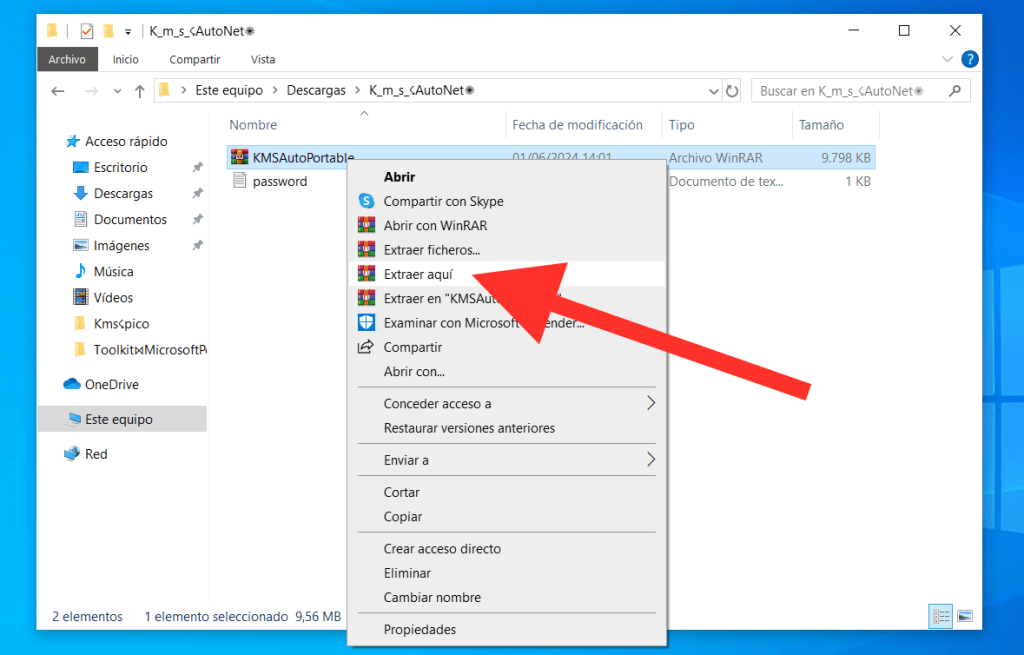
Task: Expand the Enviar a submenu
Action: [650, 460]
